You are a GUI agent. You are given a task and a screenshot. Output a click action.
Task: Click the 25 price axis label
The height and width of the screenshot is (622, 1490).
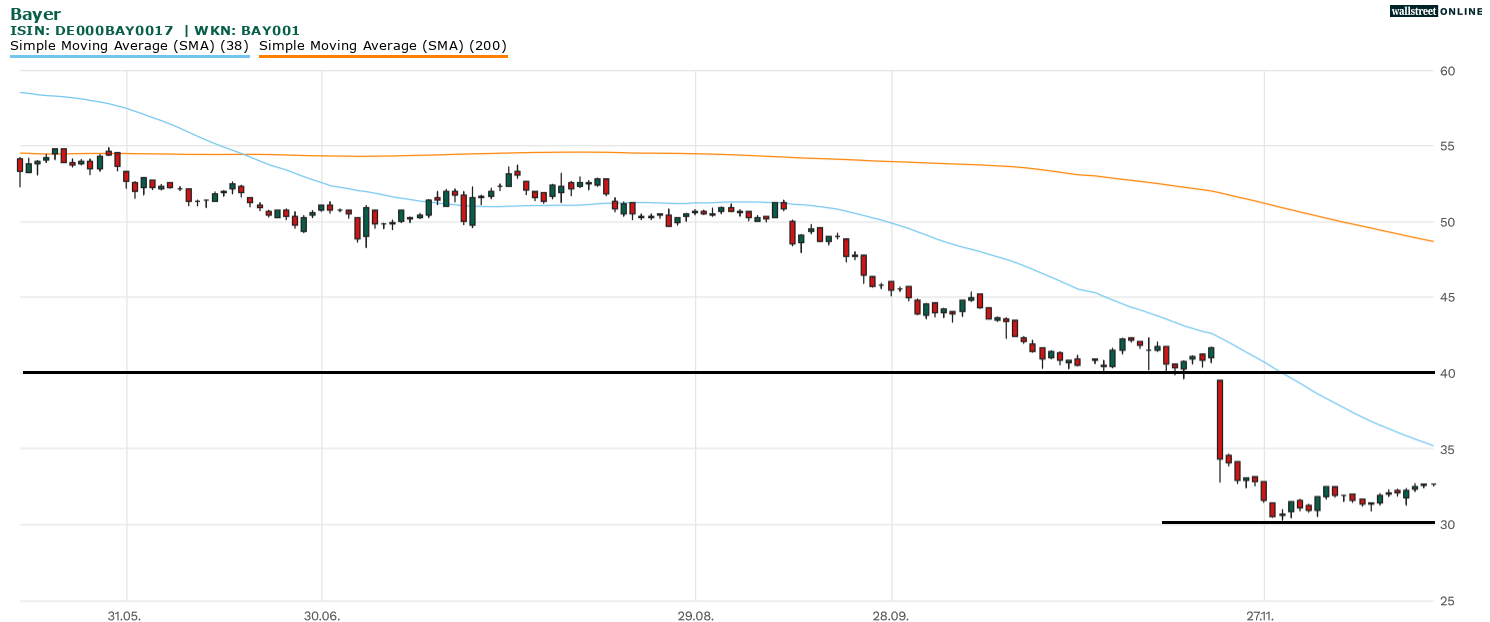(1447, 601)
